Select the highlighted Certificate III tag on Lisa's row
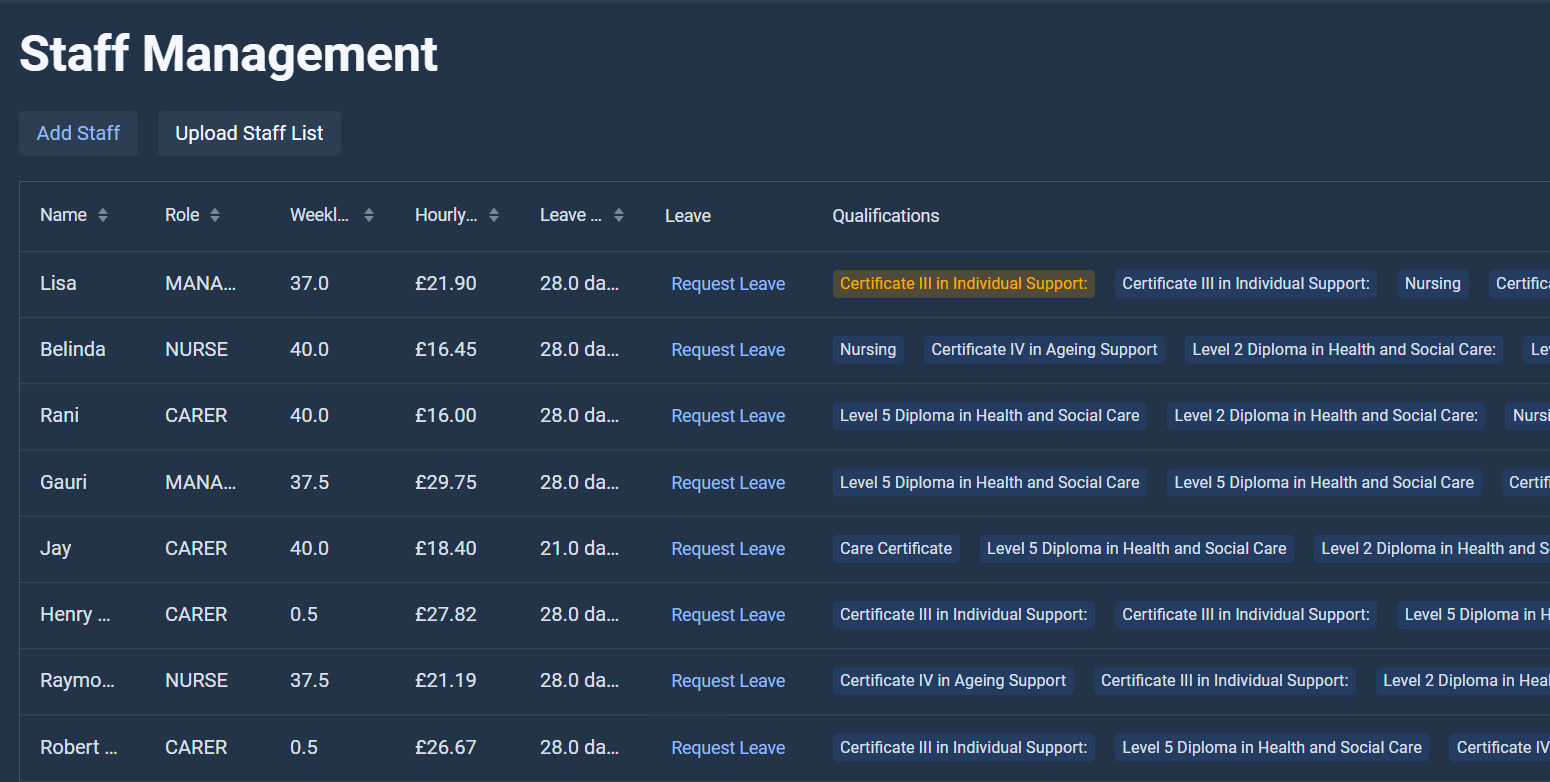 962,283
